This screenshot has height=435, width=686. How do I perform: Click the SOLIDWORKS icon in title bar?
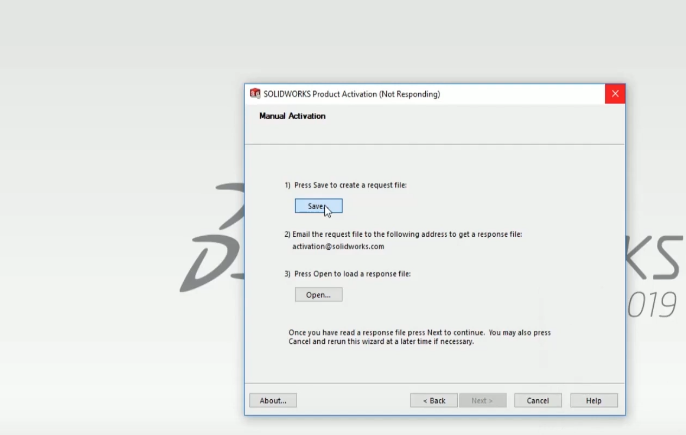(255, 94)
